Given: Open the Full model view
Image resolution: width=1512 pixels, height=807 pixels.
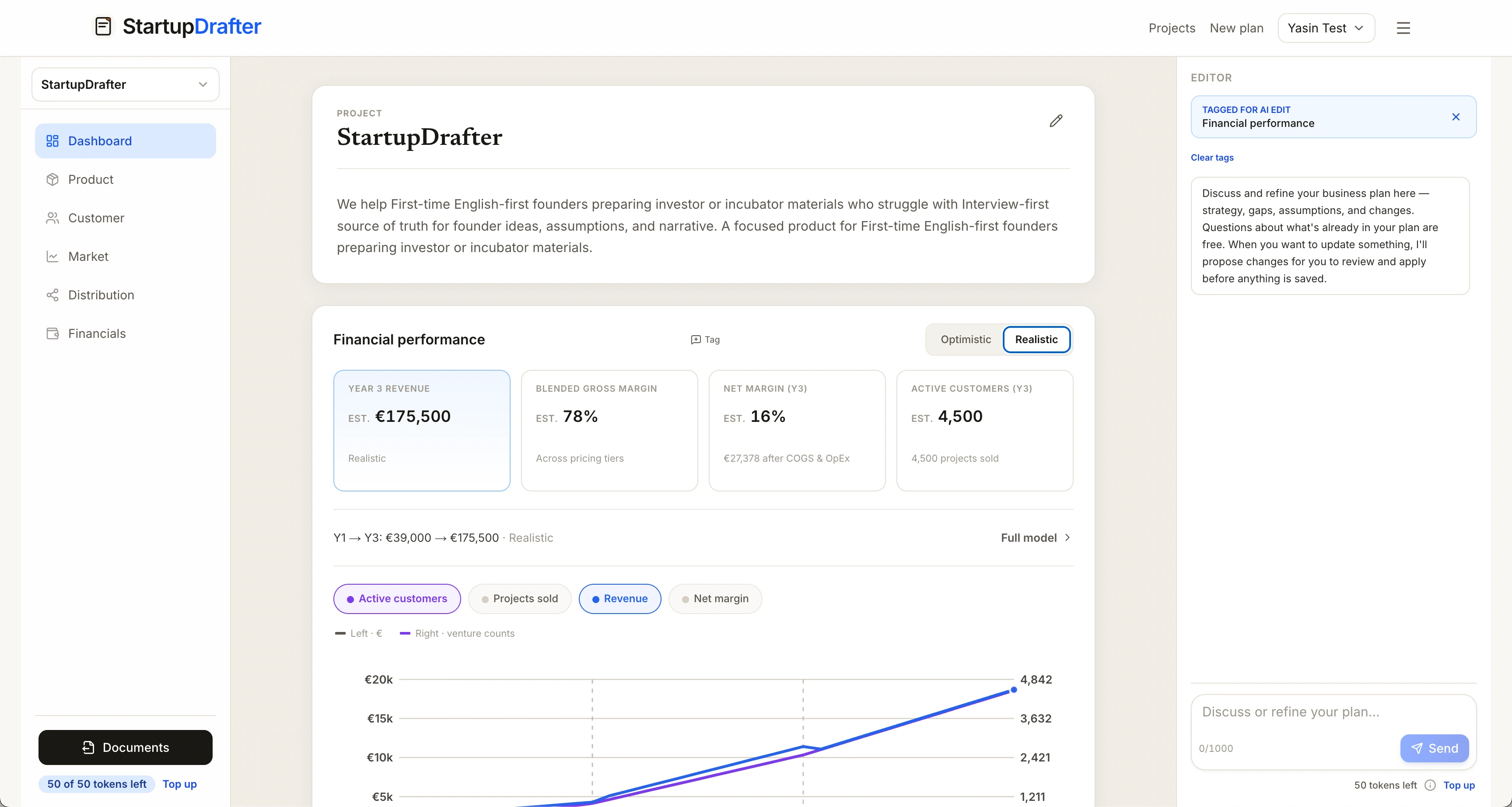Looking at the screenshot, I should pyautogui.click(x=1036, y=538).
